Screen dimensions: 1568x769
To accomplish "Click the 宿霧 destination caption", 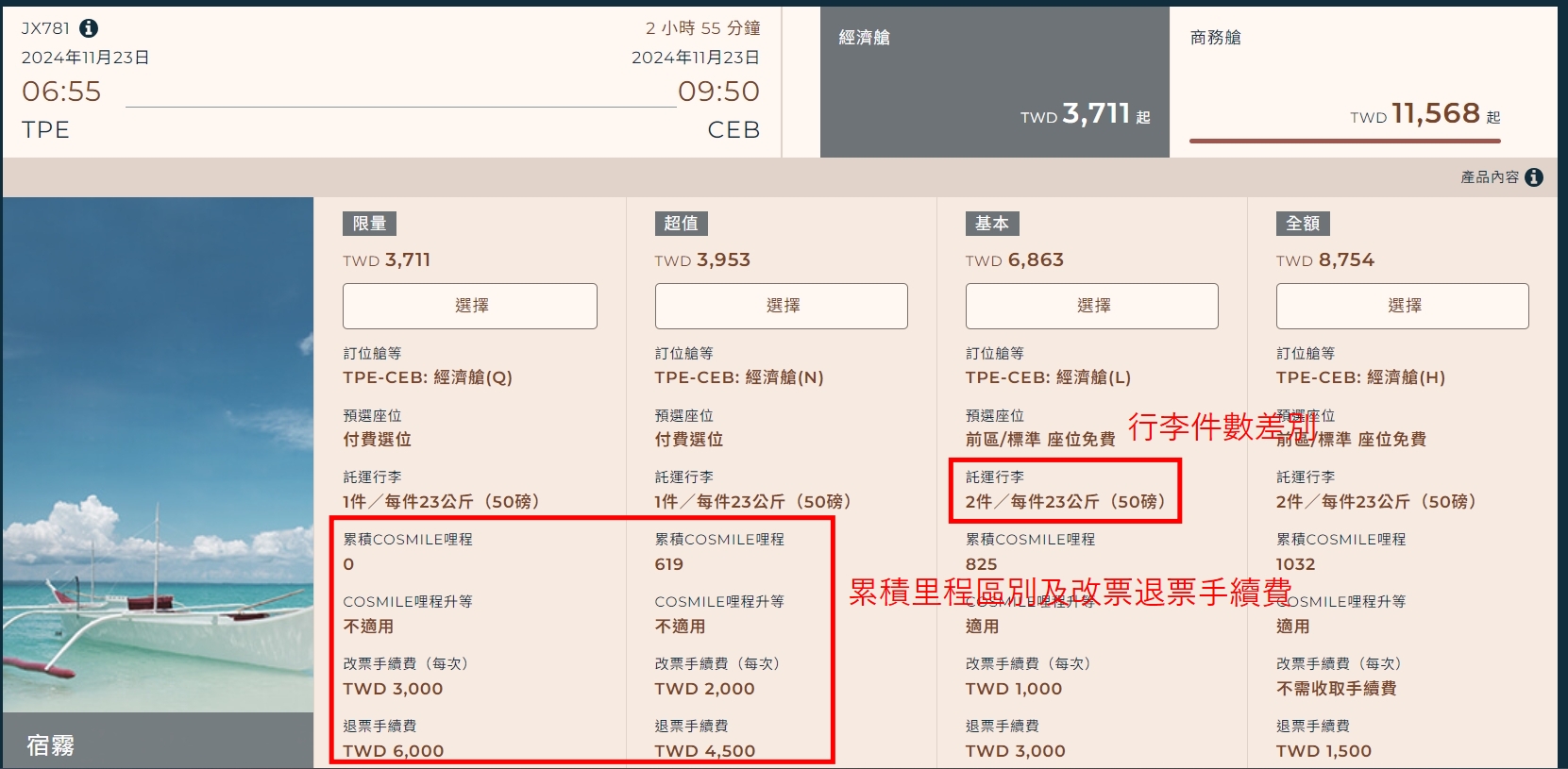I will click(51, 745).
